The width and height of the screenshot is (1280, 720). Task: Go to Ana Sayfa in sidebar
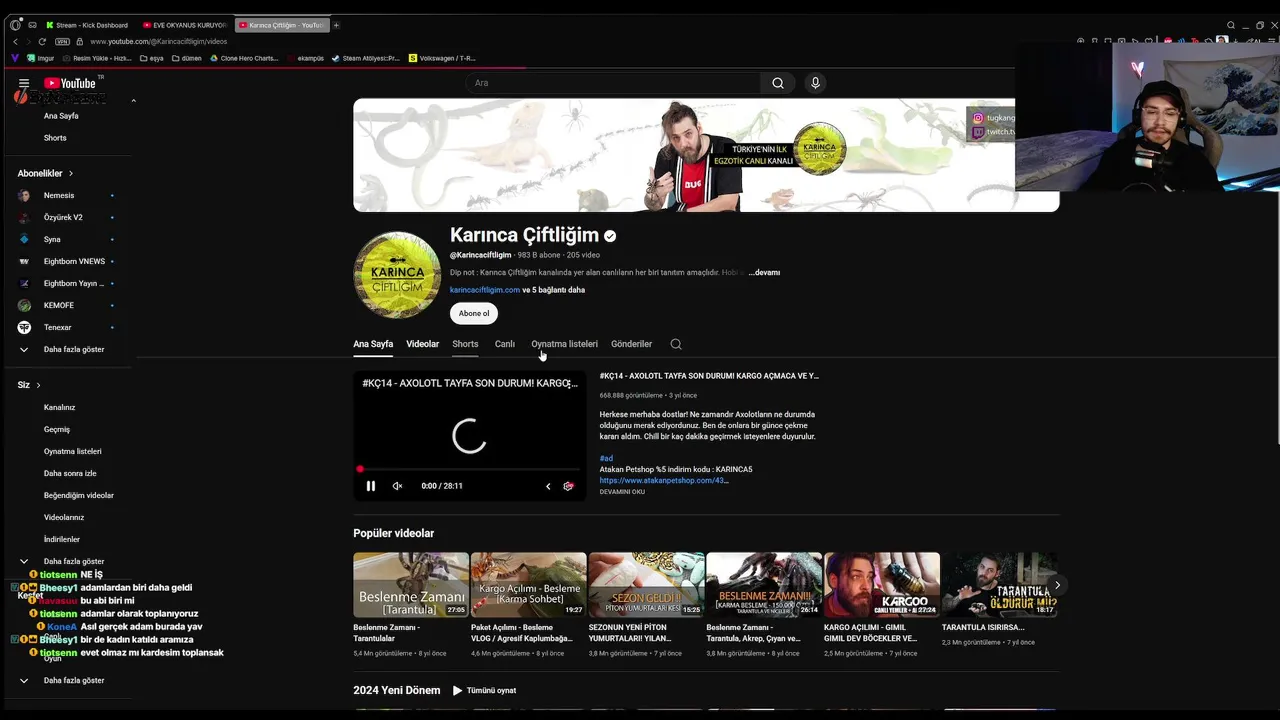61,116
